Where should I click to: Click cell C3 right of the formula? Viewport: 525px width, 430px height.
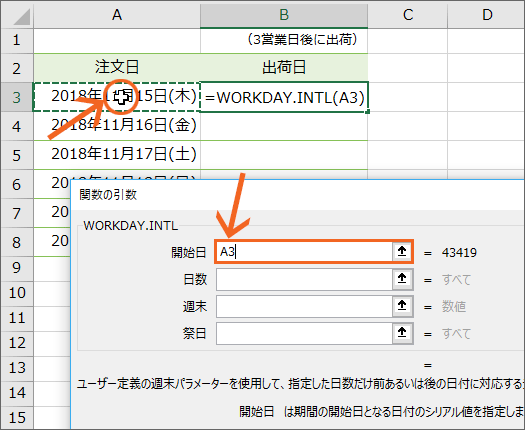click(407, 97)
